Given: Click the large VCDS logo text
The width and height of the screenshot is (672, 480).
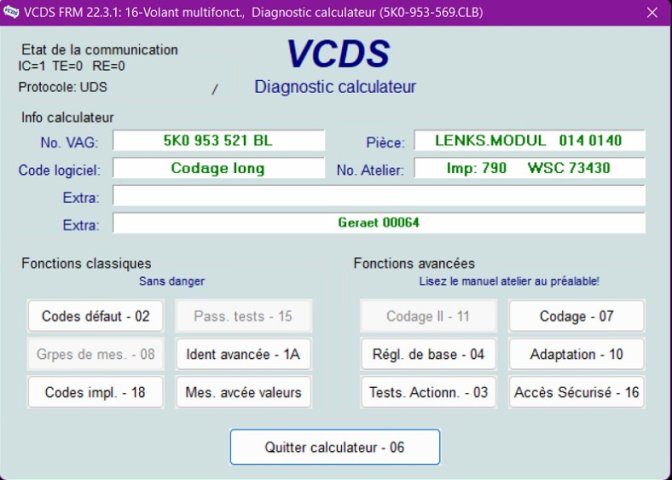Looking at the screenshot, I should [338, 54].
